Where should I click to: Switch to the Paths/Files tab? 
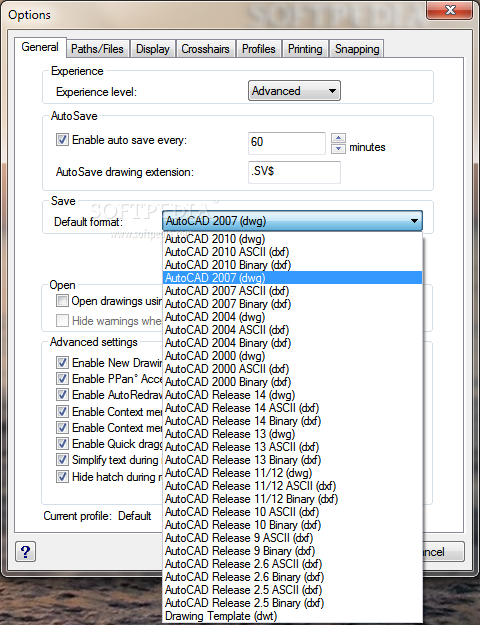tap(97, 49)
